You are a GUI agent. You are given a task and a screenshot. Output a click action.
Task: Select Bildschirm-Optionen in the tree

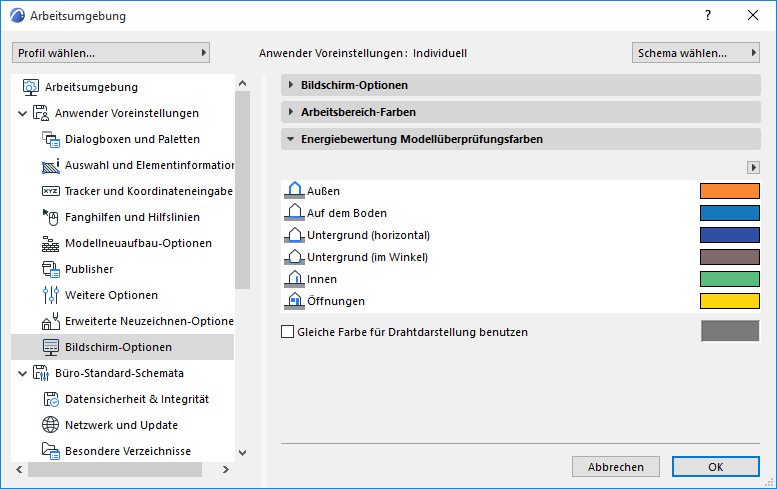[x=118, y=347]
